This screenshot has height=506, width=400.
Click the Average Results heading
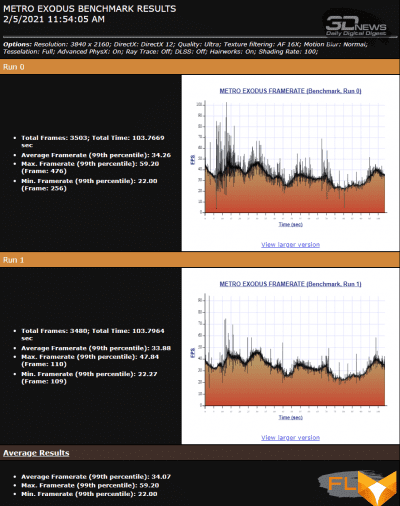tap(36, 453)
